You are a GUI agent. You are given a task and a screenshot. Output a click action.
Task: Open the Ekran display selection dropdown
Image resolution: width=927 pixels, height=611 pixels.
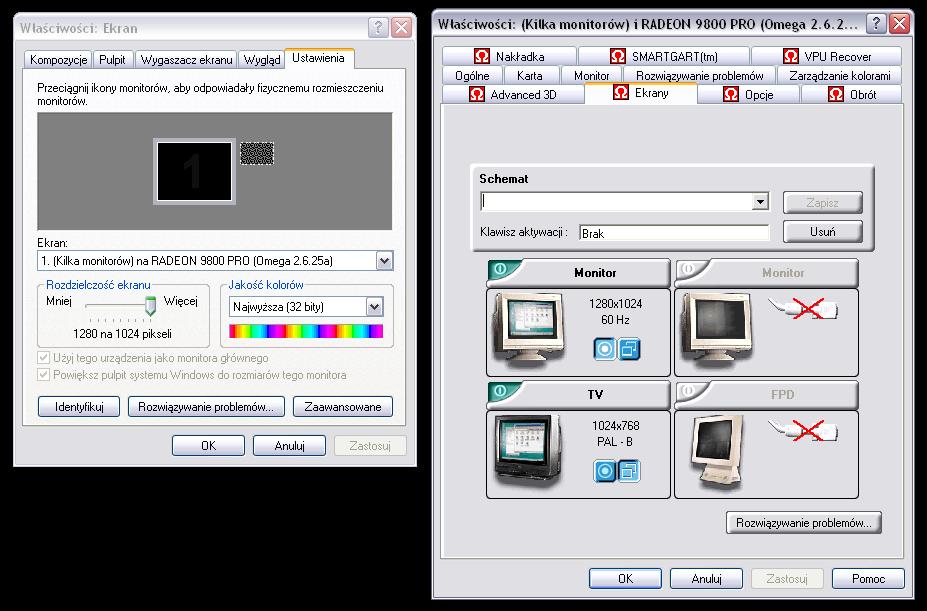point(384,261)
